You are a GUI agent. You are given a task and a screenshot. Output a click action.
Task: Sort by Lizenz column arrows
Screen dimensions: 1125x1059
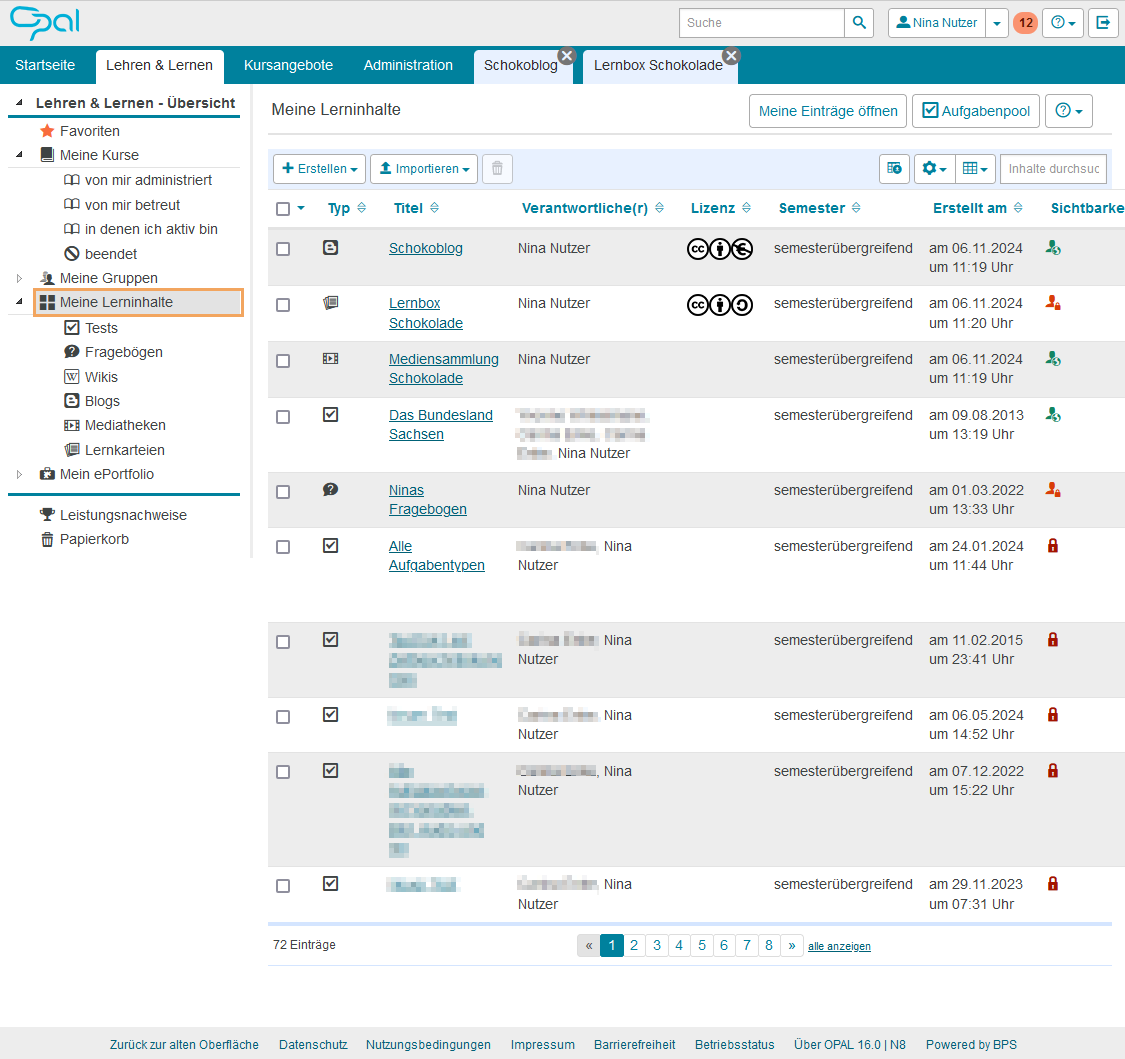(x=746, y=208)
